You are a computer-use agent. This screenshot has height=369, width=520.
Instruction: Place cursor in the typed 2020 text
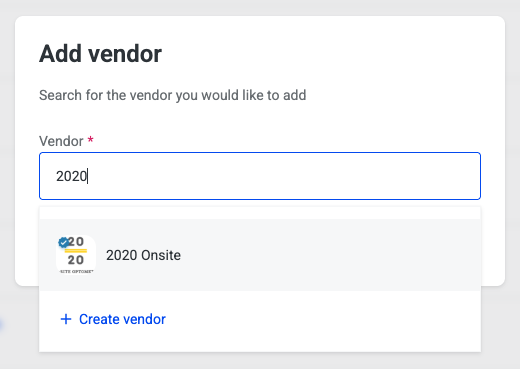coord(71,176)
